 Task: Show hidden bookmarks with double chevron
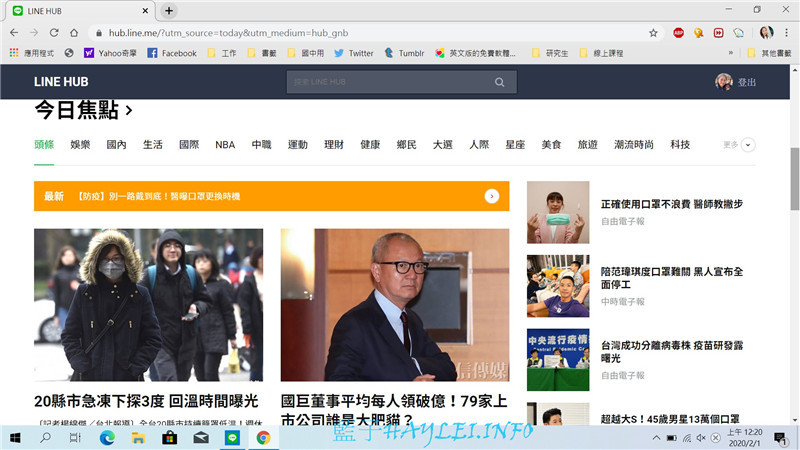point(731,53)
